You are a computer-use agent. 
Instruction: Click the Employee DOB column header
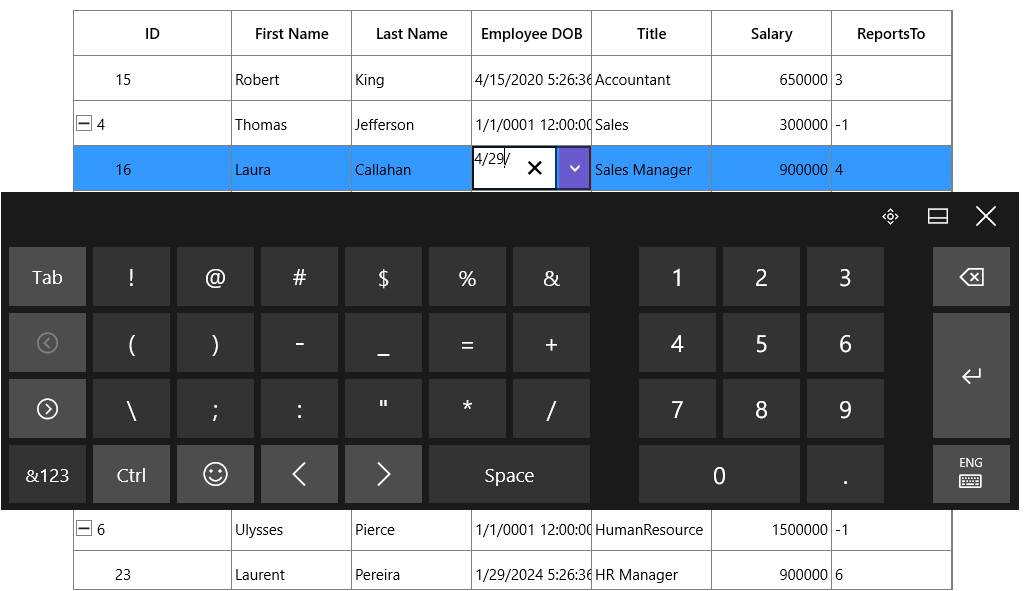point(531,33)
